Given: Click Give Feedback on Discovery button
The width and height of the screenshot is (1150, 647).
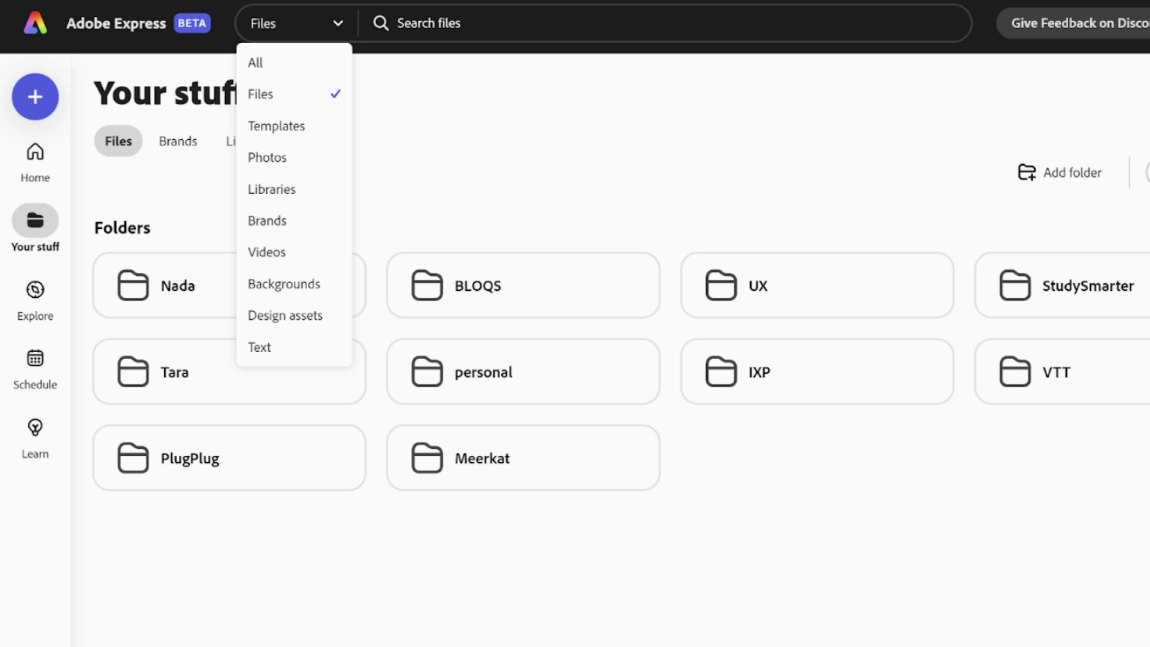Looking at the screenshot, I should click(1078, 23).
